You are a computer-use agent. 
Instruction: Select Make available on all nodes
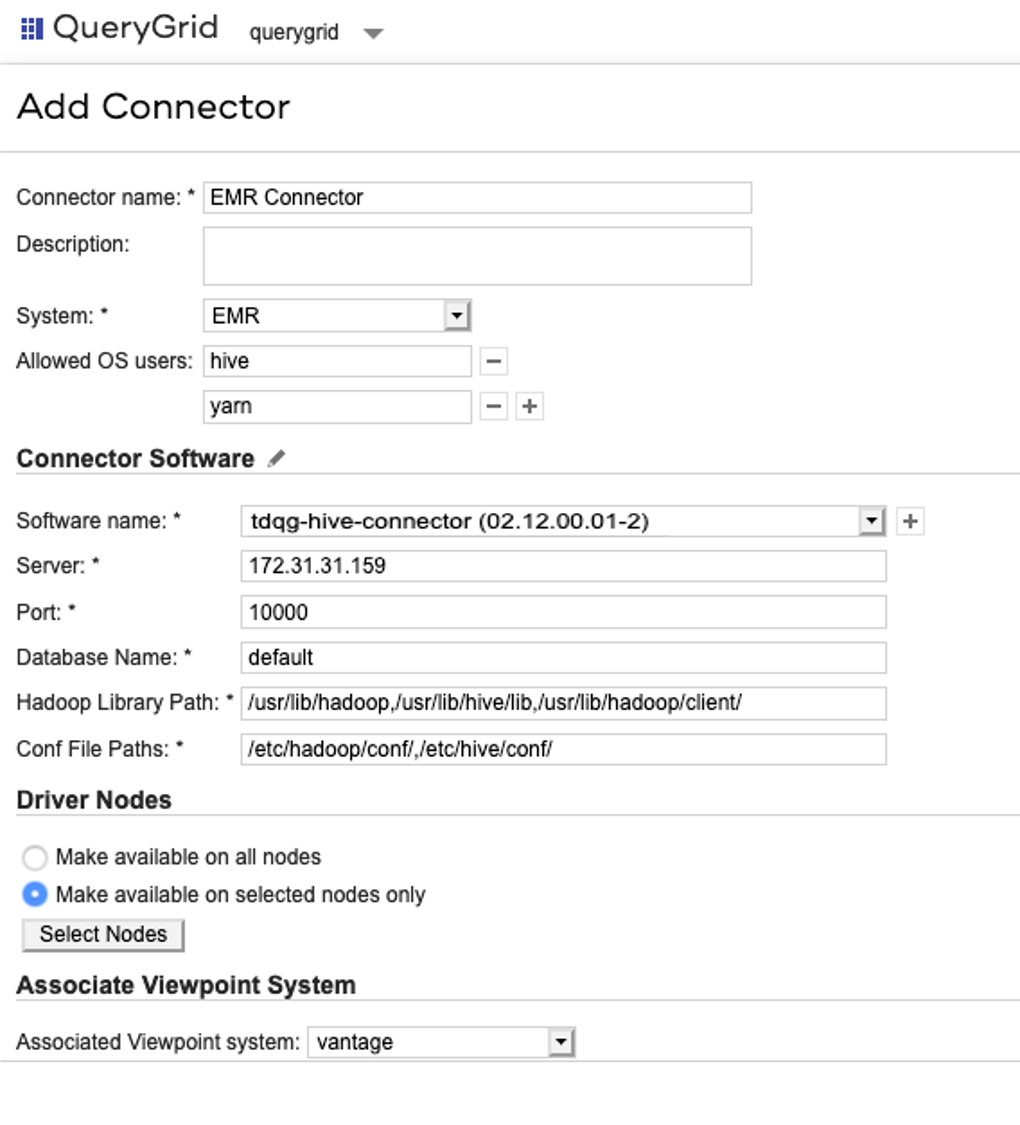[35, 858]
